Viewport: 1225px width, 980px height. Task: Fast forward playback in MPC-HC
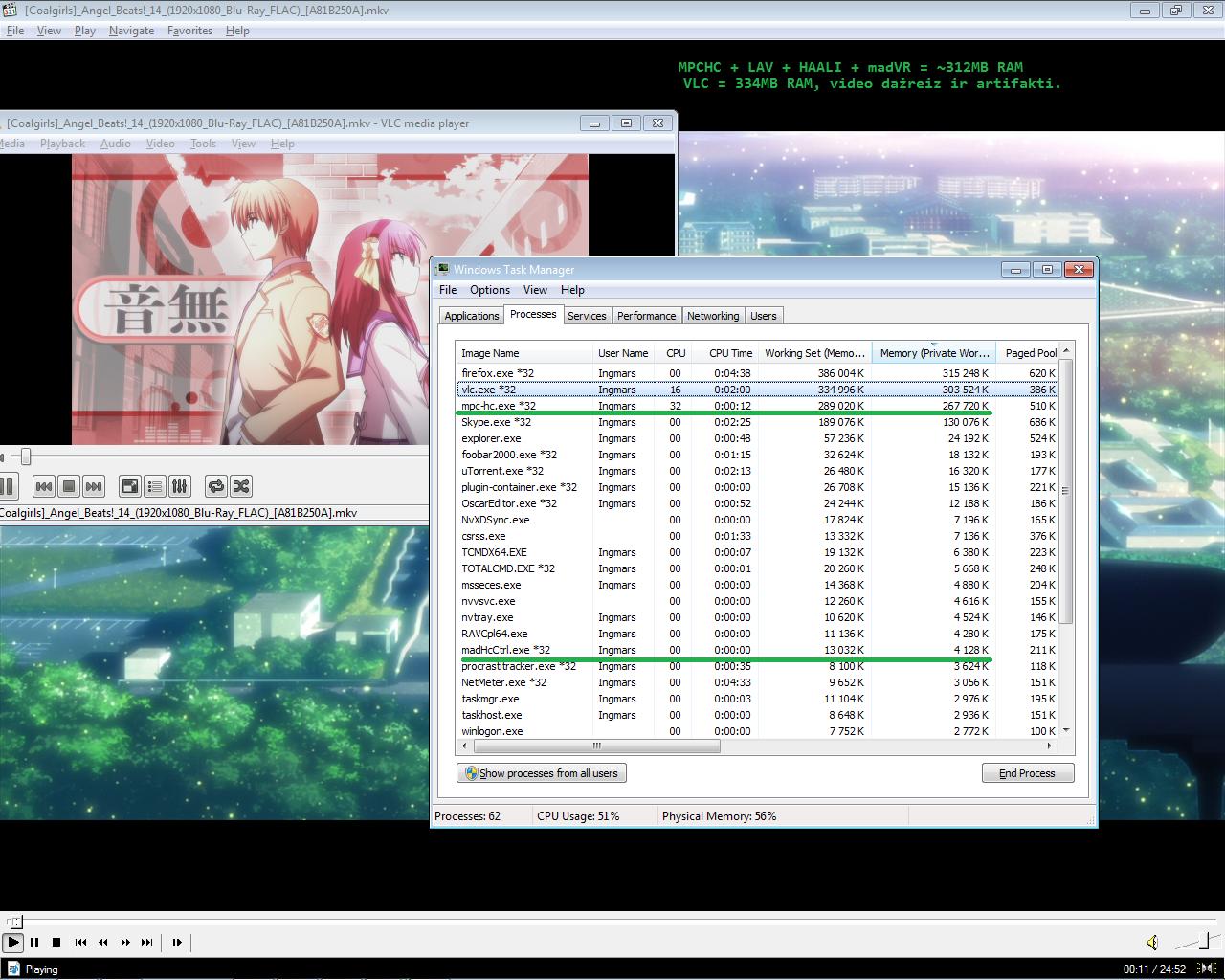click(x=125, y=942)
